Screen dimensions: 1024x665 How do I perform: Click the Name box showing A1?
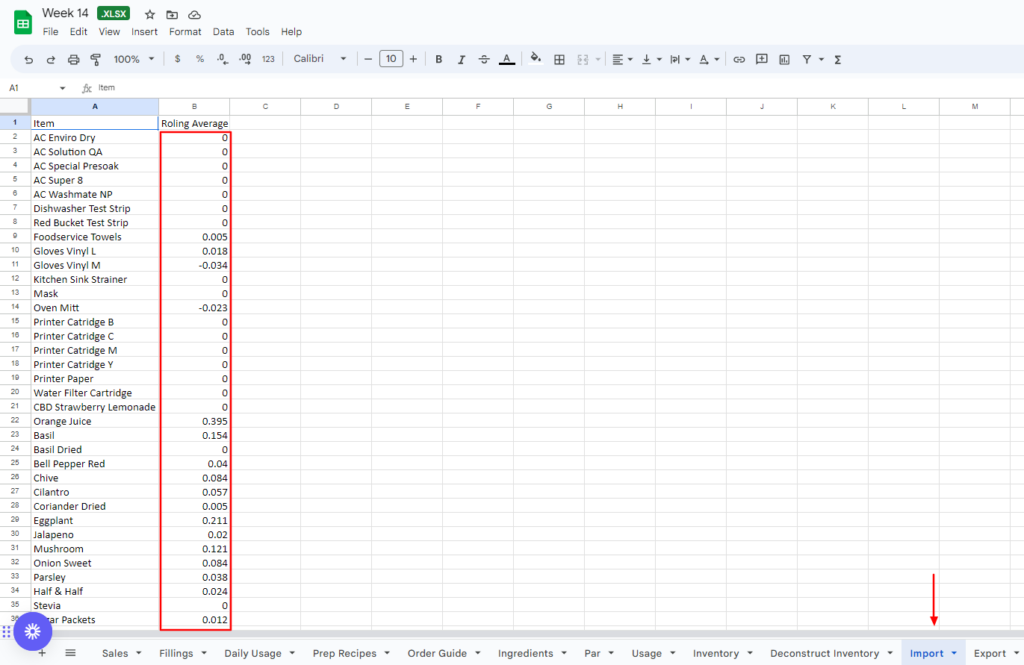pos(35,88)
